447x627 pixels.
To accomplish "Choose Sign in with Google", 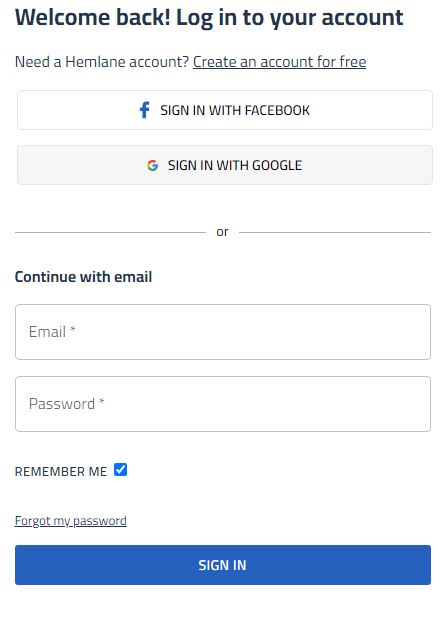I will (225, 165).
